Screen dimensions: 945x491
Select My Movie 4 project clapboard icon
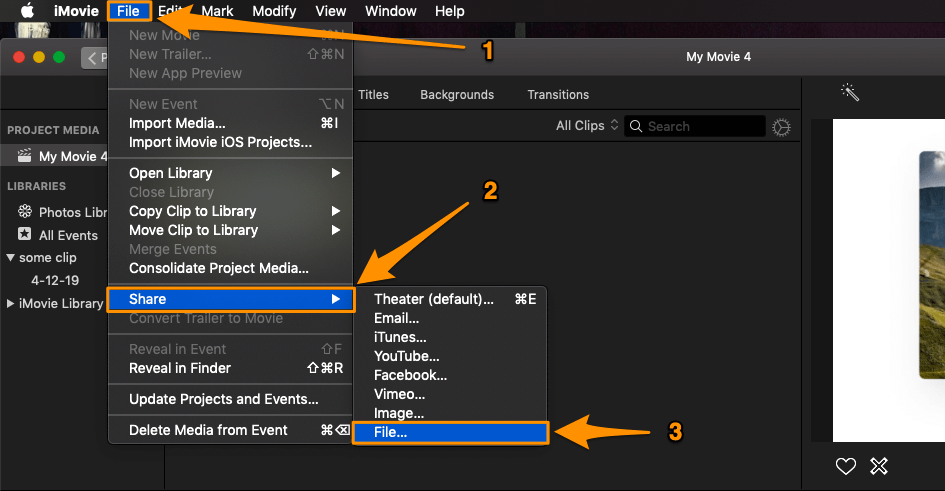[x=25, y=156]
